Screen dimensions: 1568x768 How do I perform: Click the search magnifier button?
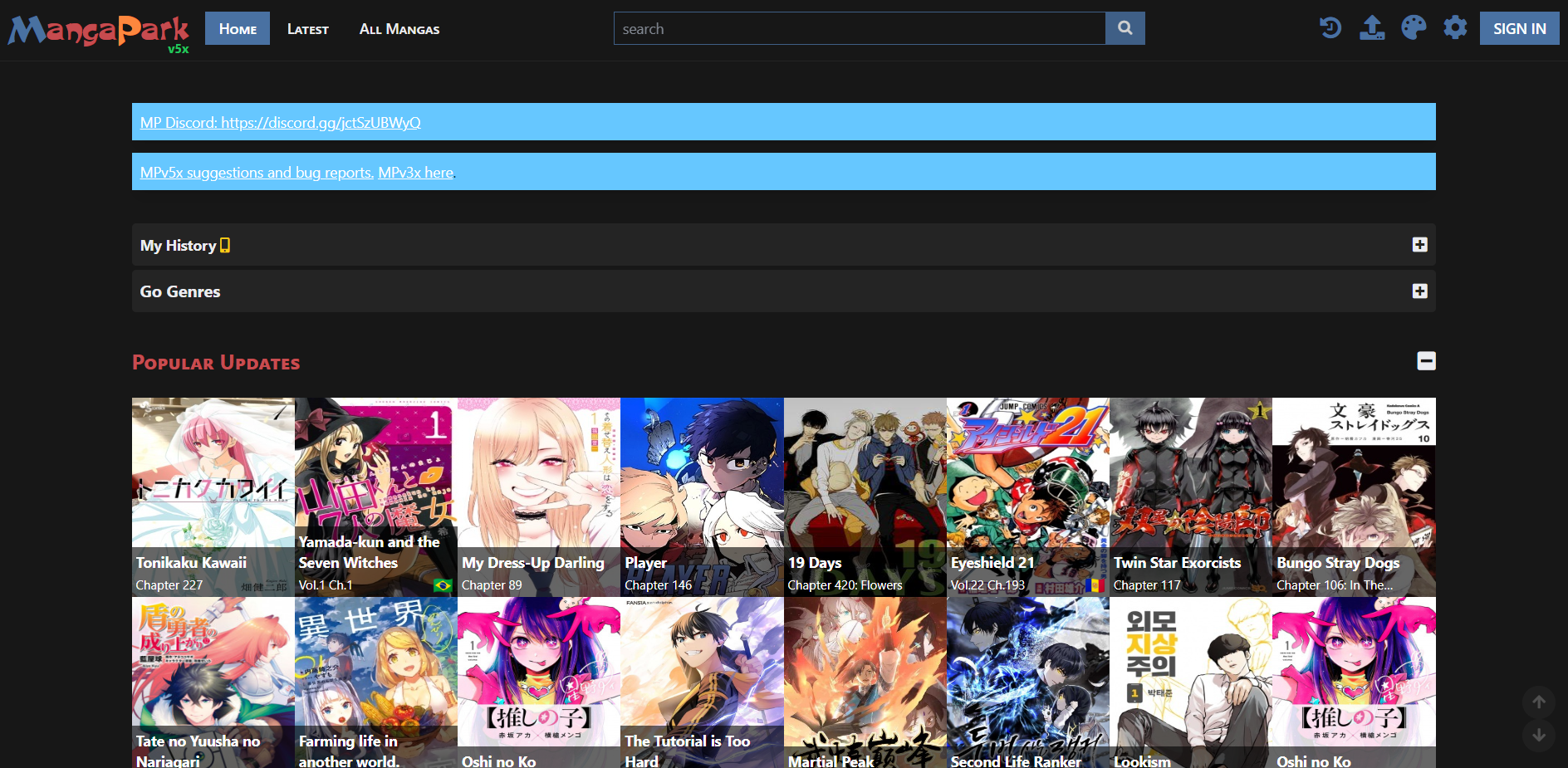tap(1125, 28)
